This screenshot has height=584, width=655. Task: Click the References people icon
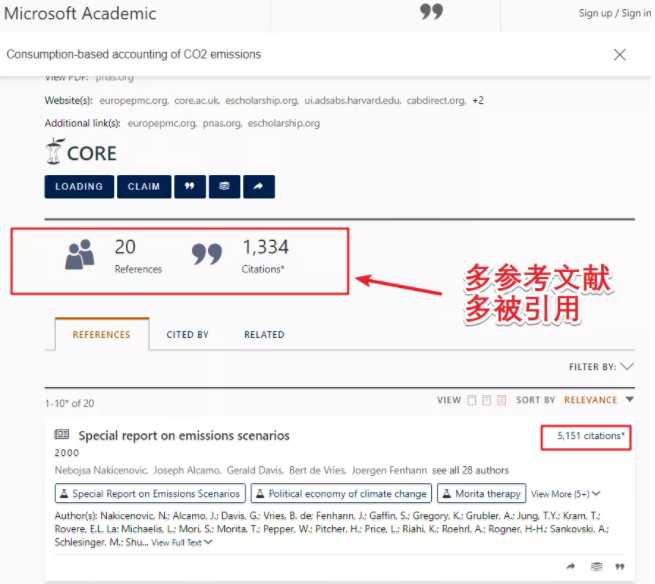coord(80,254)
